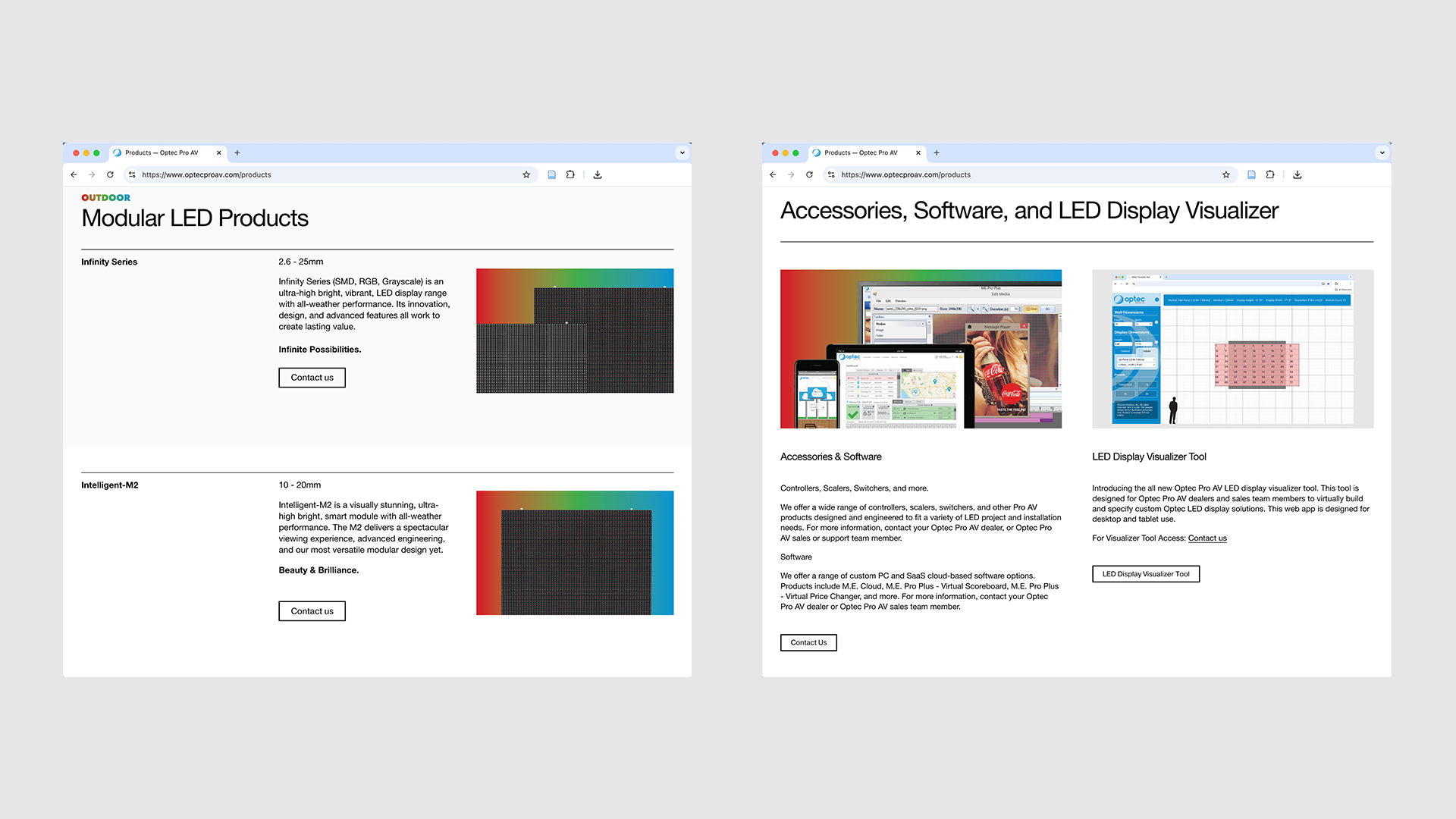The image size is (1456, 819).
Task: Click the 2.6 - 25mm pitch text
Action: click(301, 262)
